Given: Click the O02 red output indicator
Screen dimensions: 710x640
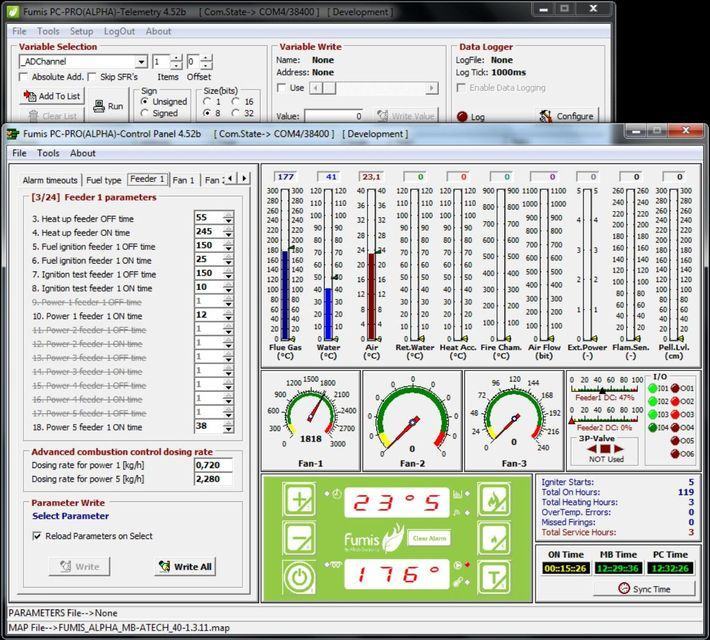Looking at the screenshot, I should (675, 401).
